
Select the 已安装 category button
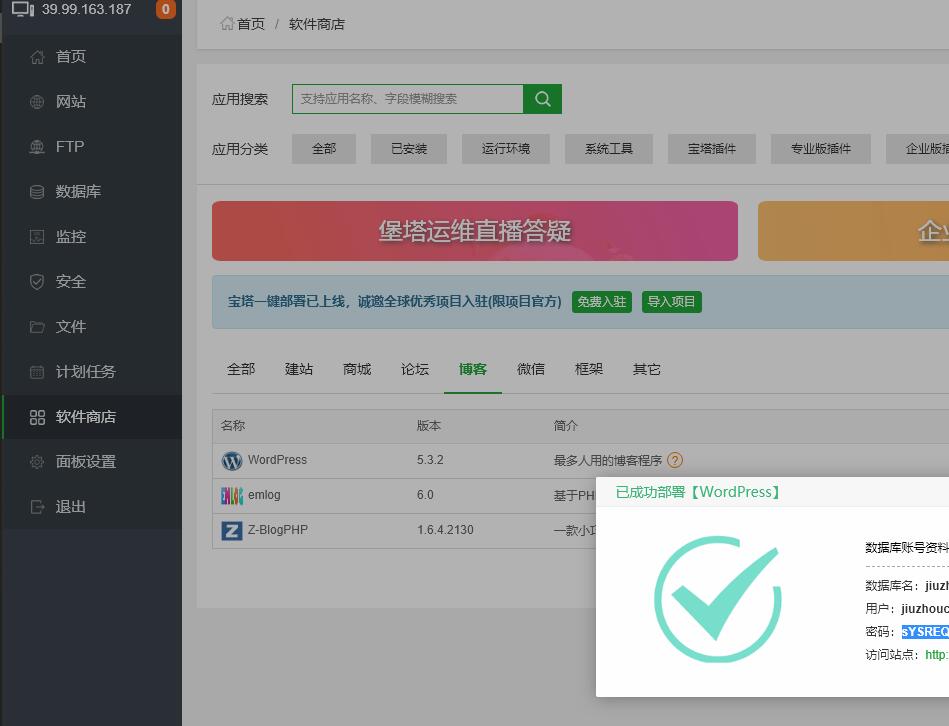point(409,149)
